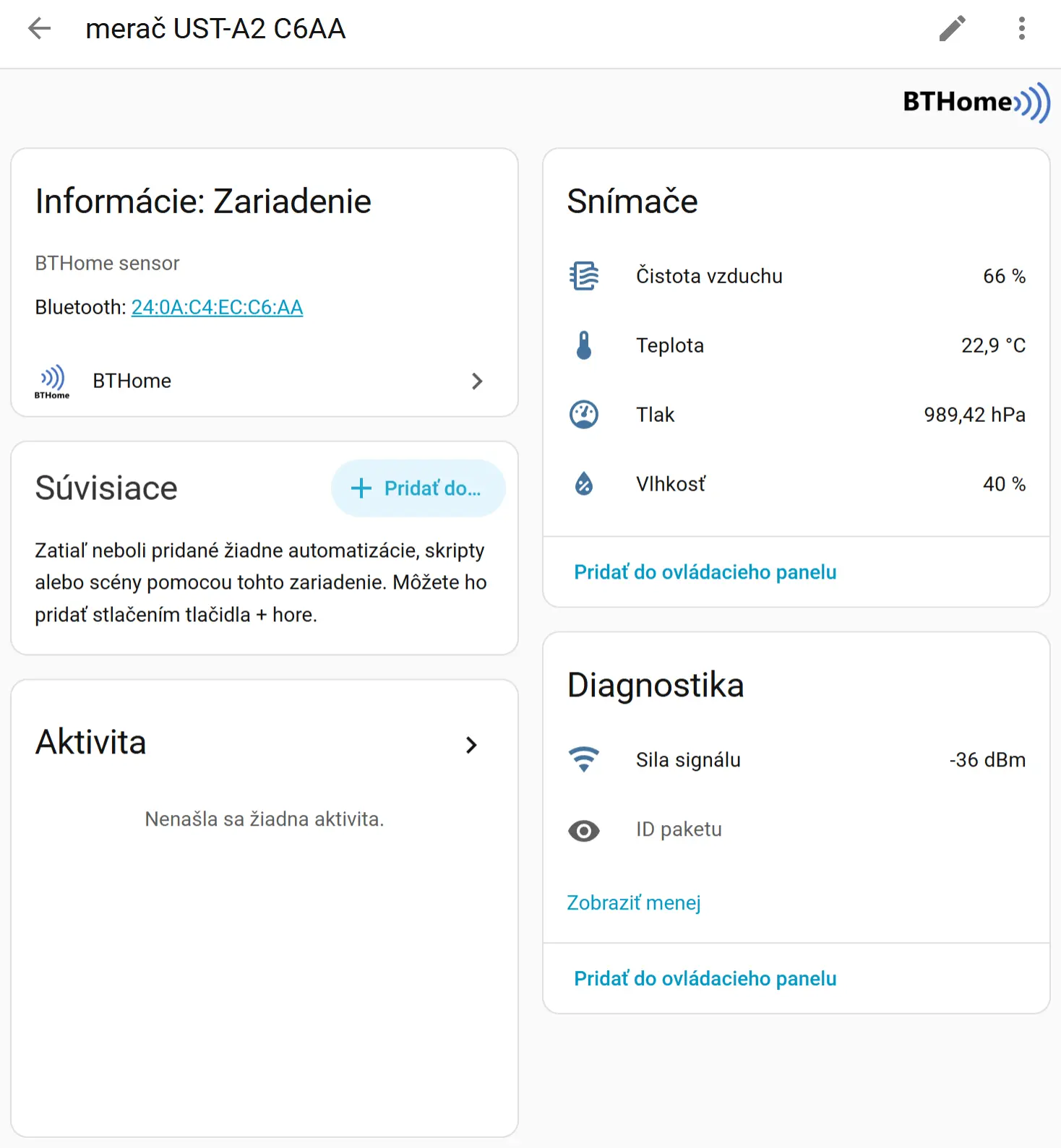Open the ID paketu diagnostic entry
1061x1148 pixels.
[x=796, y=829]
